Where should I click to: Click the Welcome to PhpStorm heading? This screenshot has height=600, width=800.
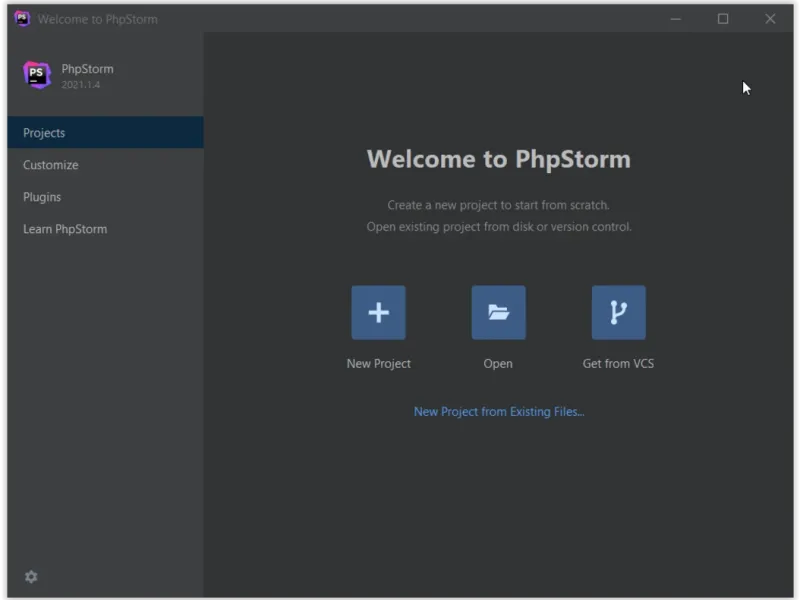(x=498, y=159)
